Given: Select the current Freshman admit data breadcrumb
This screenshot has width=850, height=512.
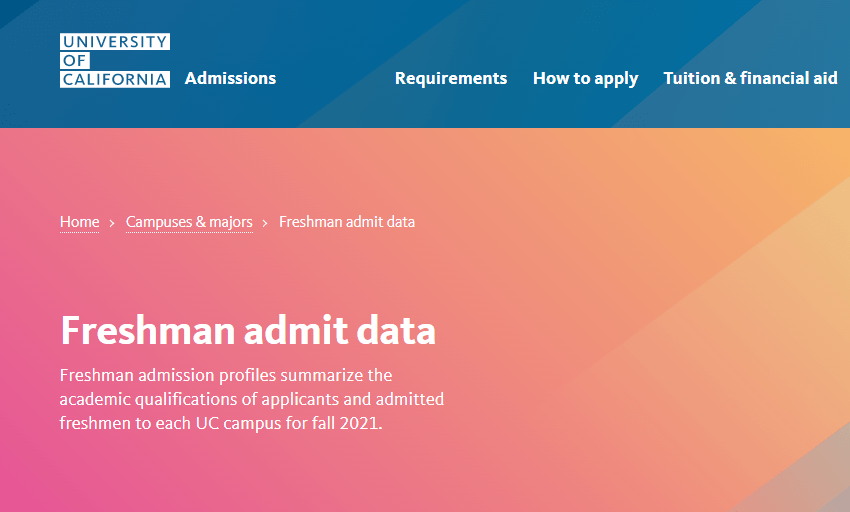Looking at the screenshot, I should click(x=347, y=222).
